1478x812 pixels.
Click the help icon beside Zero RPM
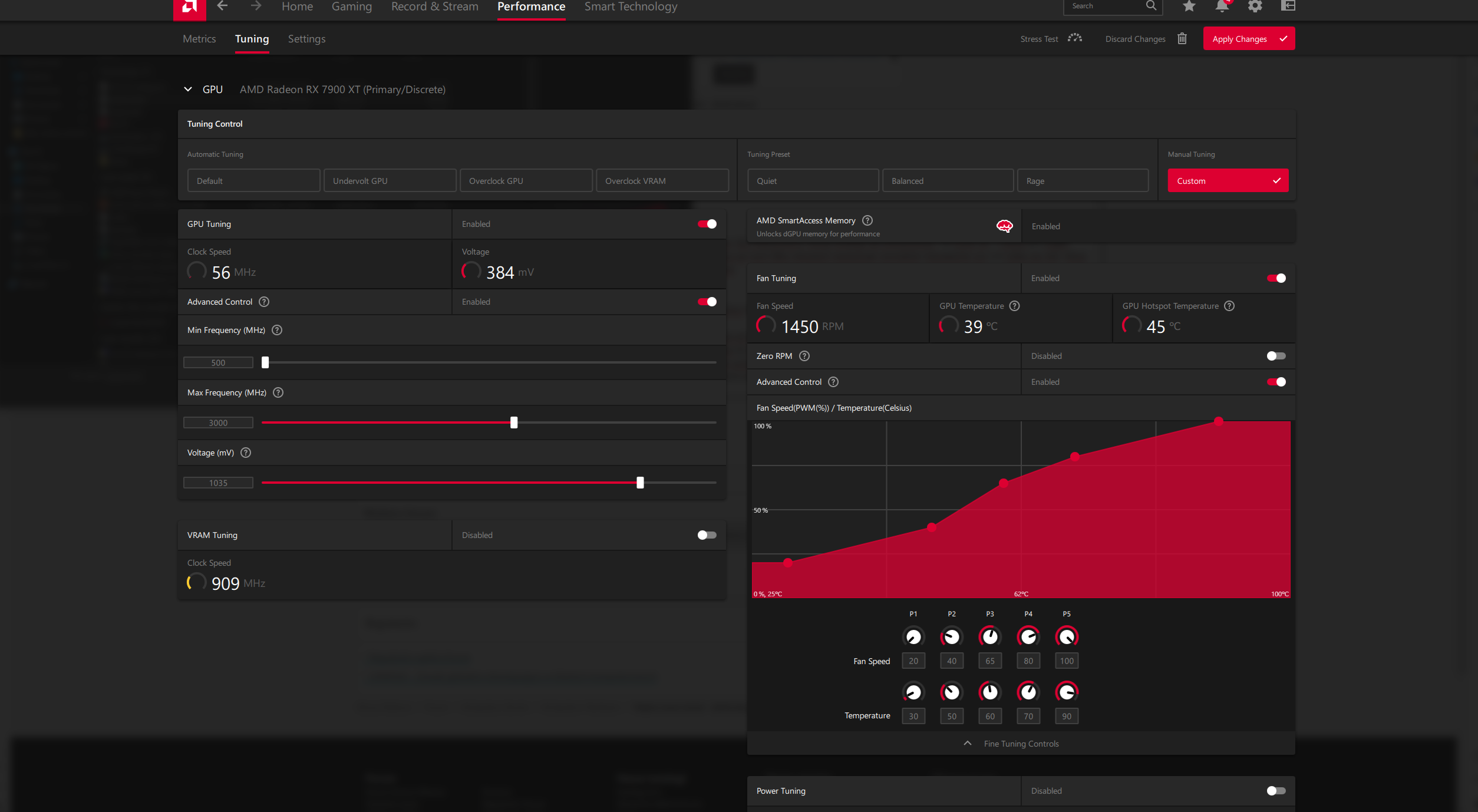[804, 356]
